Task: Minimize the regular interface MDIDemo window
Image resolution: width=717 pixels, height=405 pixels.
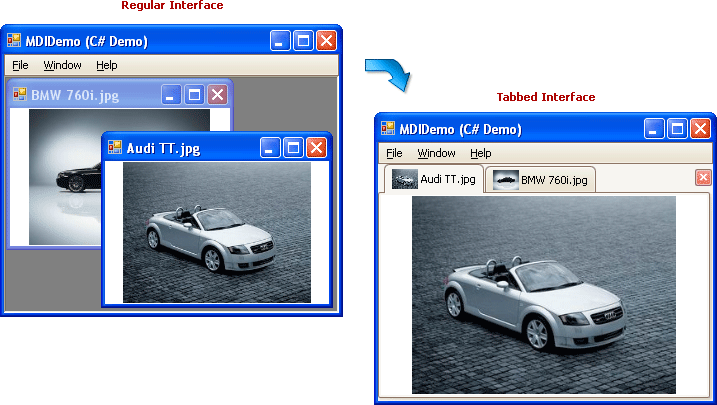Action: (x=280, y=41)
